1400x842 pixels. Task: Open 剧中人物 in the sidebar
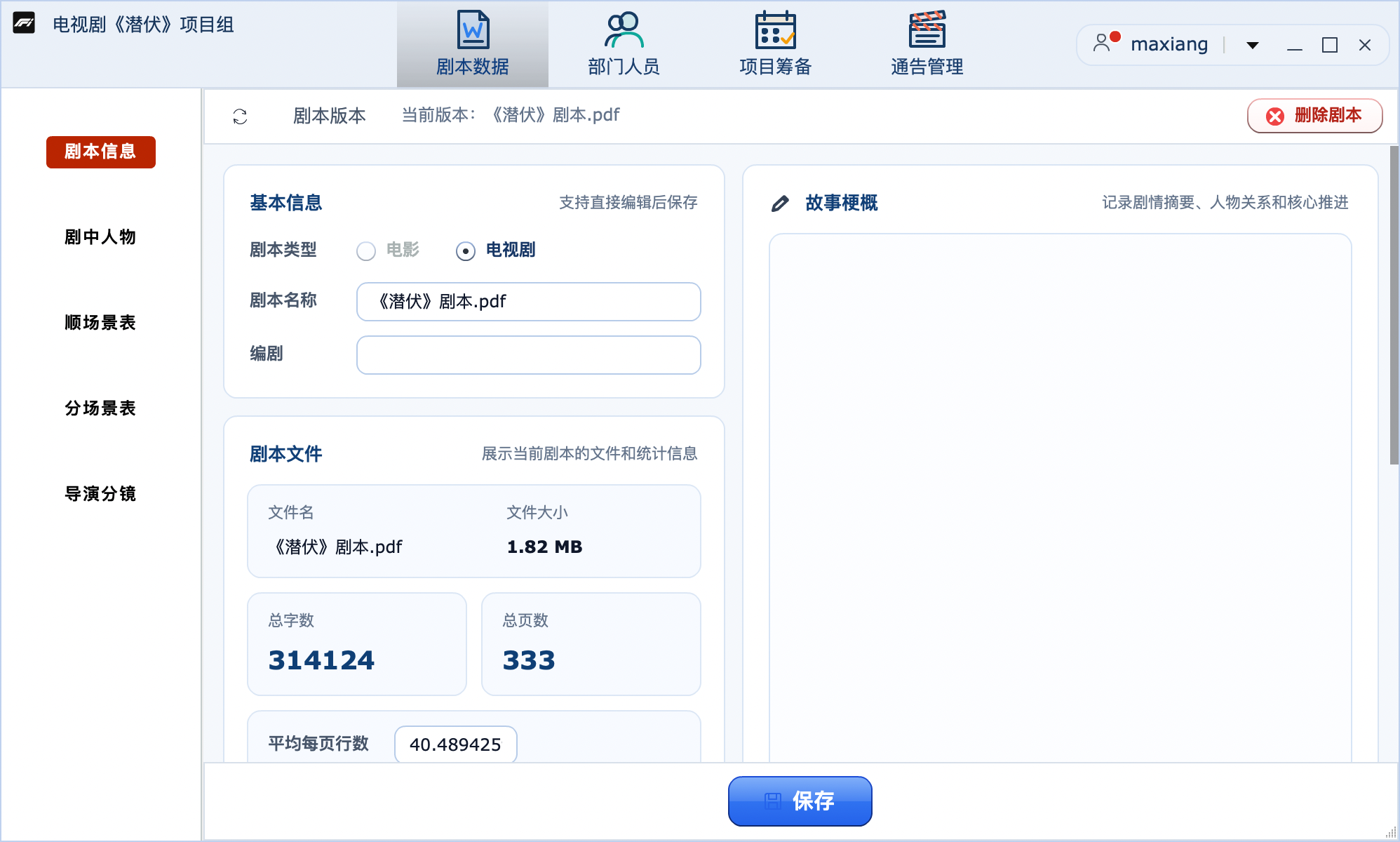tap(101, 237)
